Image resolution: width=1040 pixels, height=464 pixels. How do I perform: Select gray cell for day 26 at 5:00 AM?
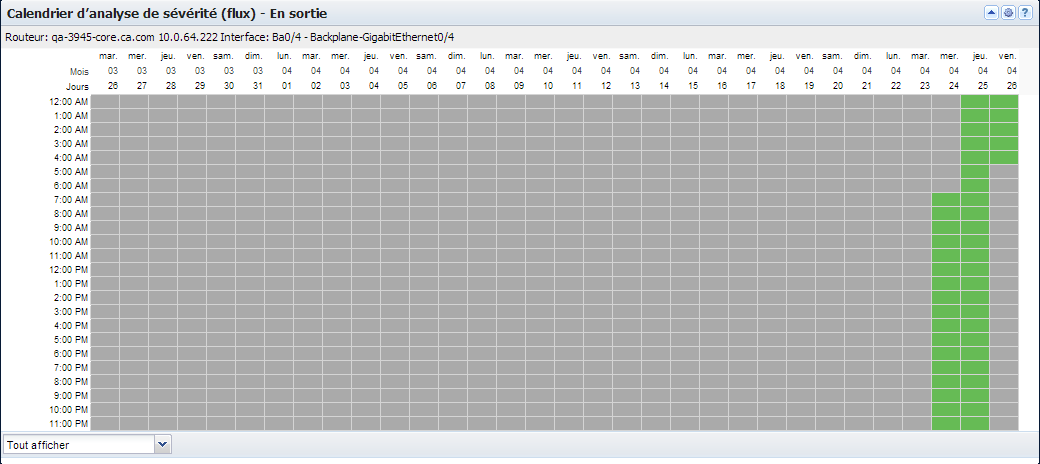(1004, 171)
